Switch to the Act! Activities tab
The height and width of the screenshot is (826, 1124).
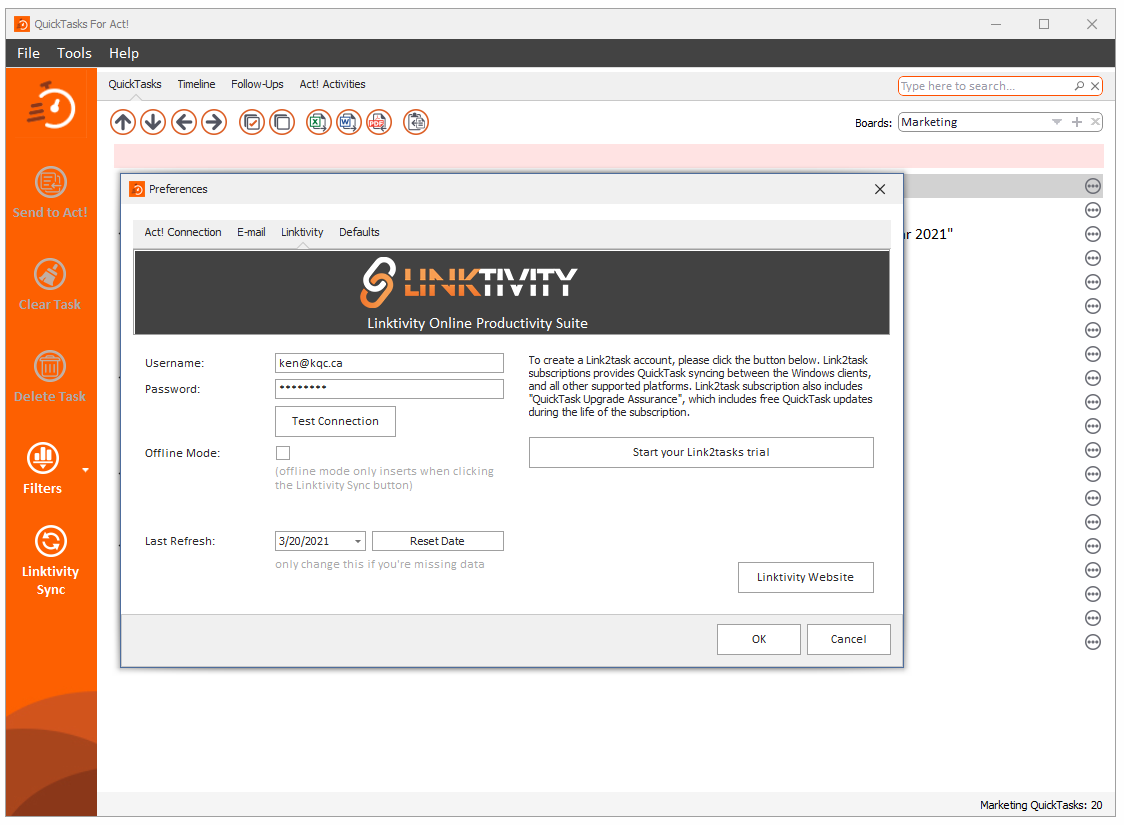[x=333, y=84]
